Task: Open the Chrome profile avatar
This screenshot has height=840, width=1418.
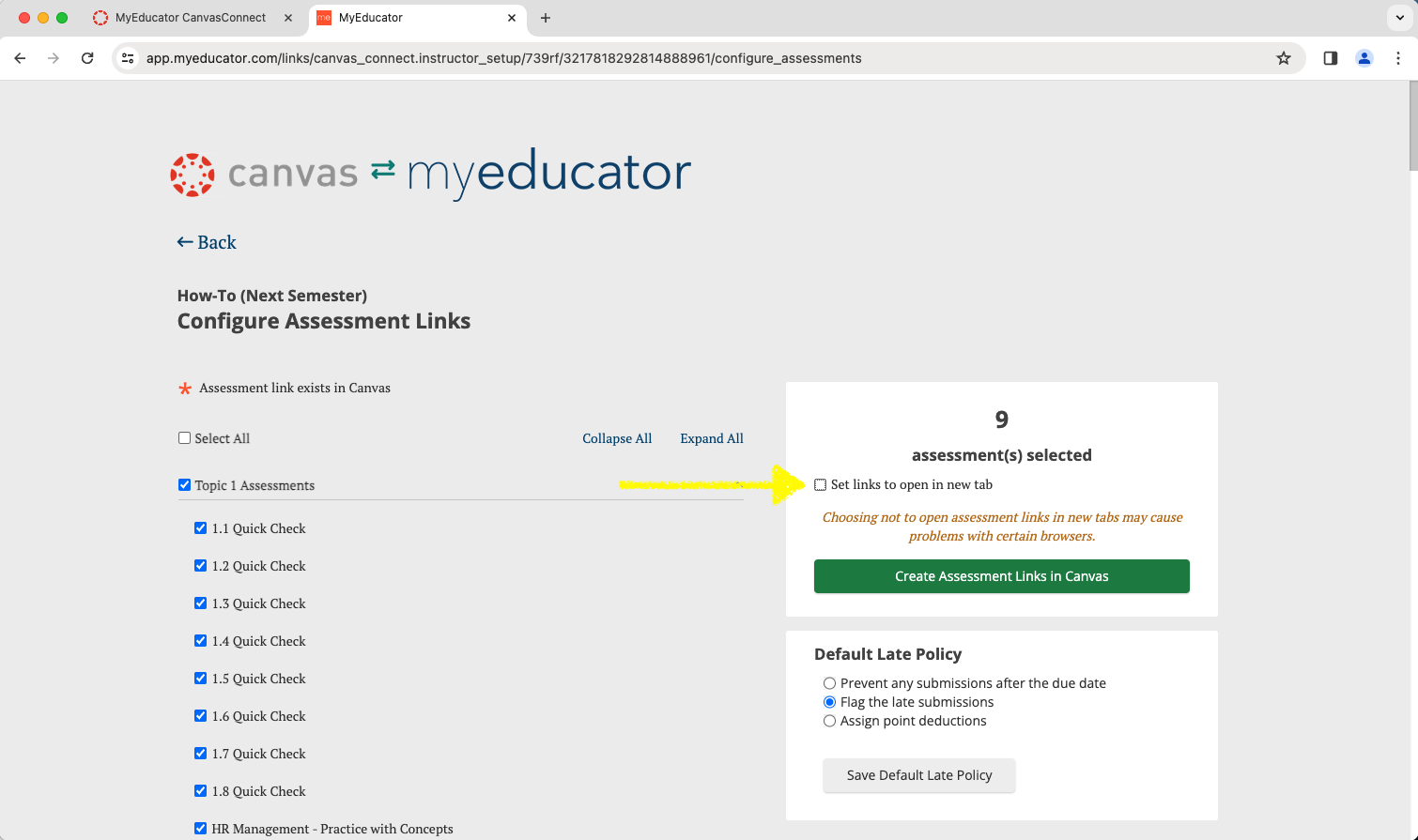Action: point(1364,58)
